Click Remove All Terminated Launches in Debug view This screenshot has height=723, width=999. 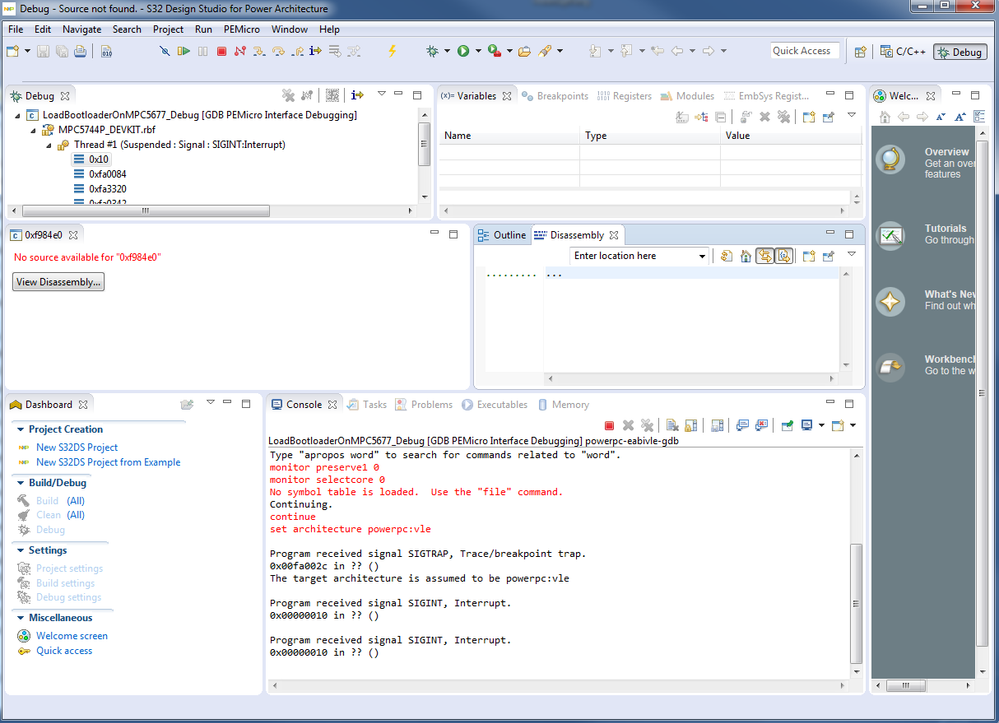(289, 96)
